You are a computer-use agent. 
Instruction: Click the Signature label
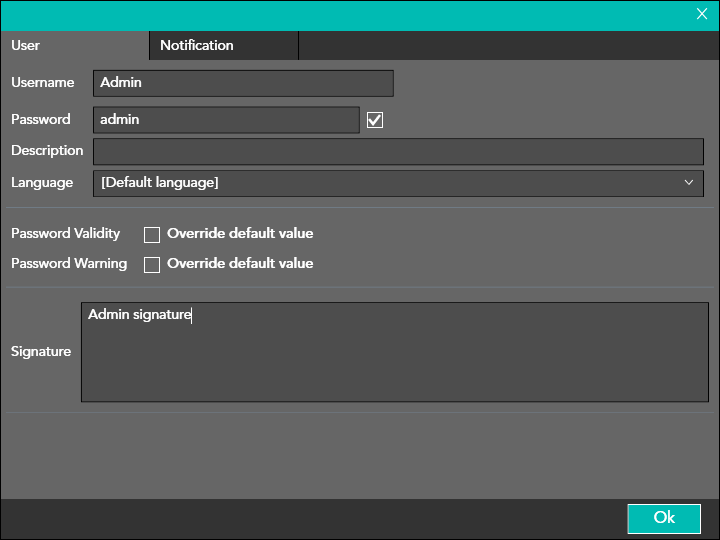click(x=41, y=352)
